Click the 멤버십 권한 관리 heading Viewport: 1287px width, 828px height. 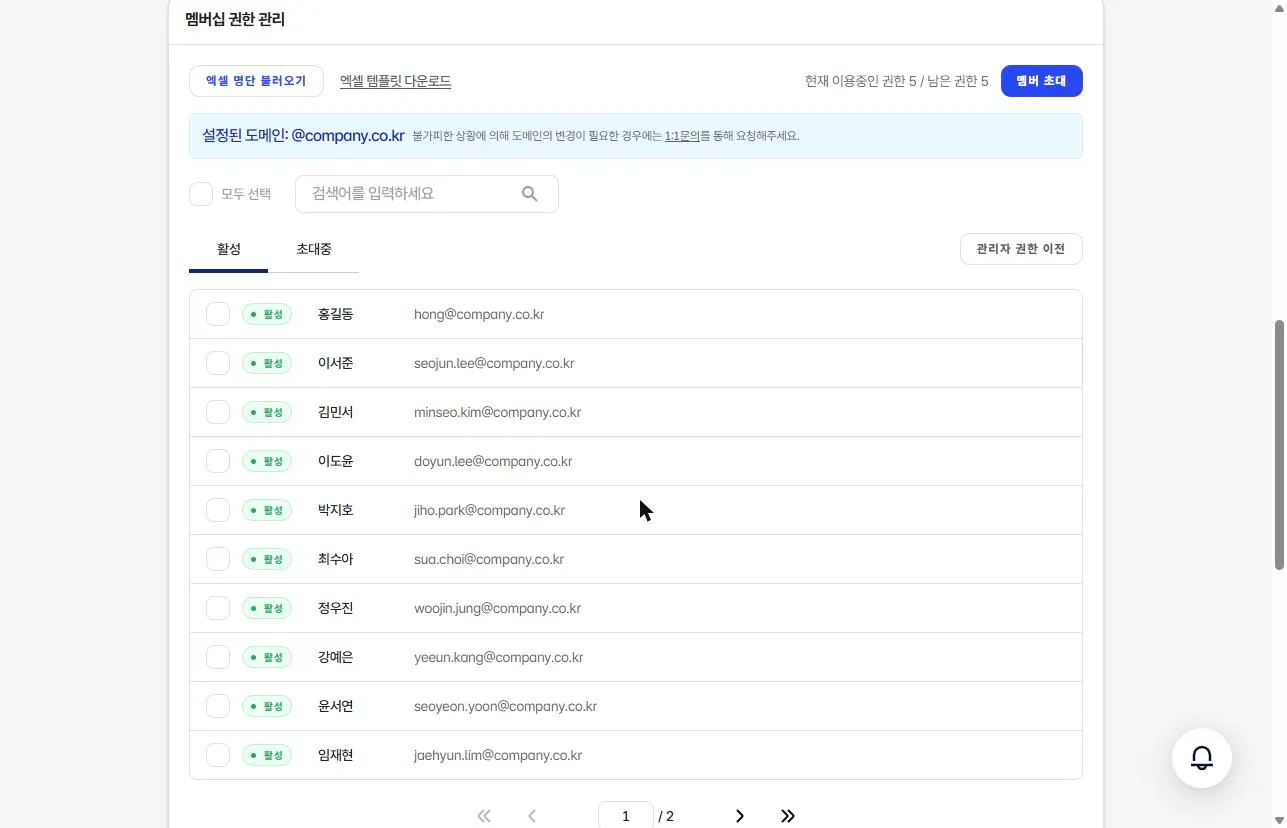235,19
